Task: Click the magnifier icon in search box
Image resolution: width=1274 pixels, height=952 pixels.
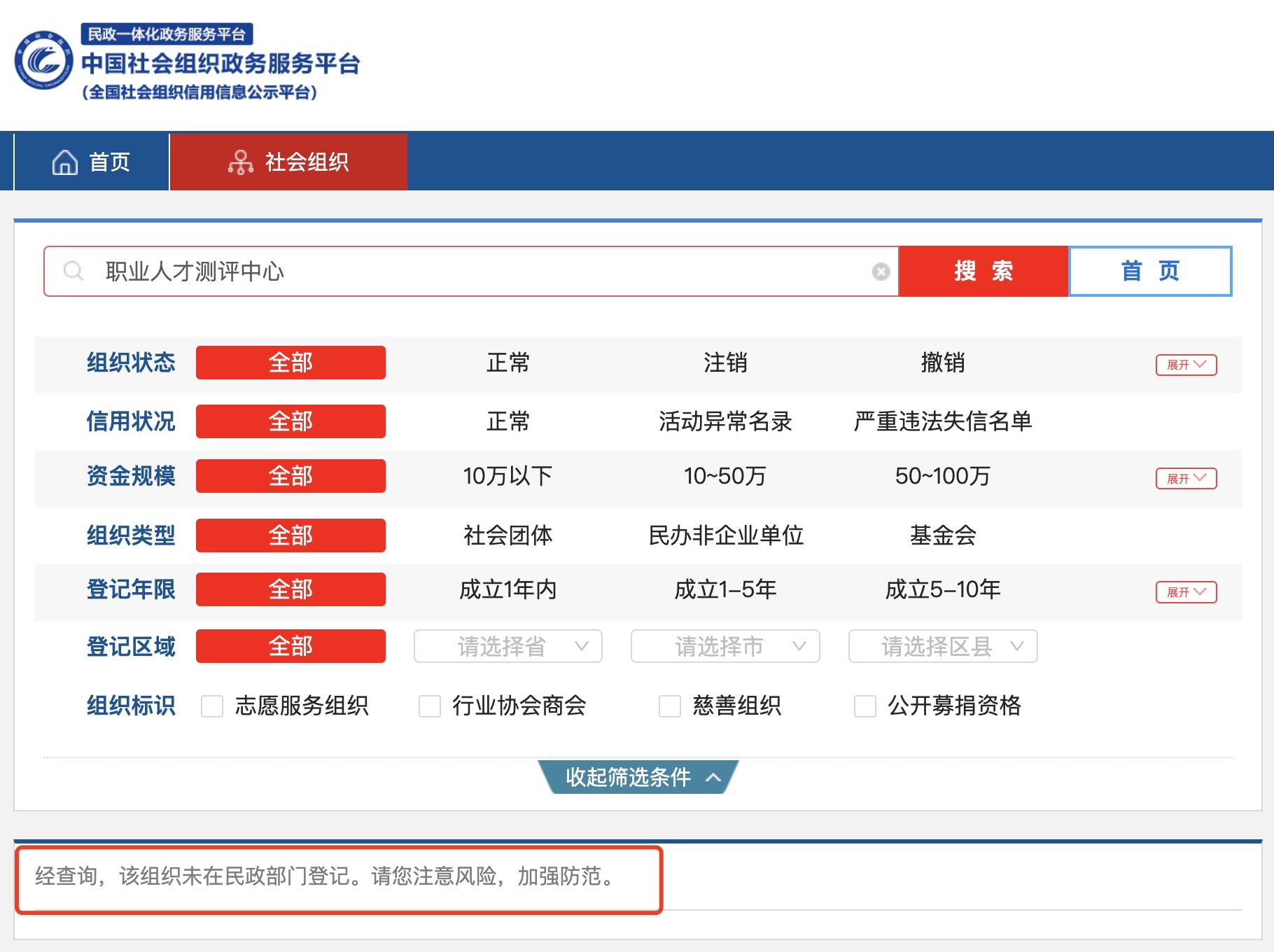Action: coord(73,271)
